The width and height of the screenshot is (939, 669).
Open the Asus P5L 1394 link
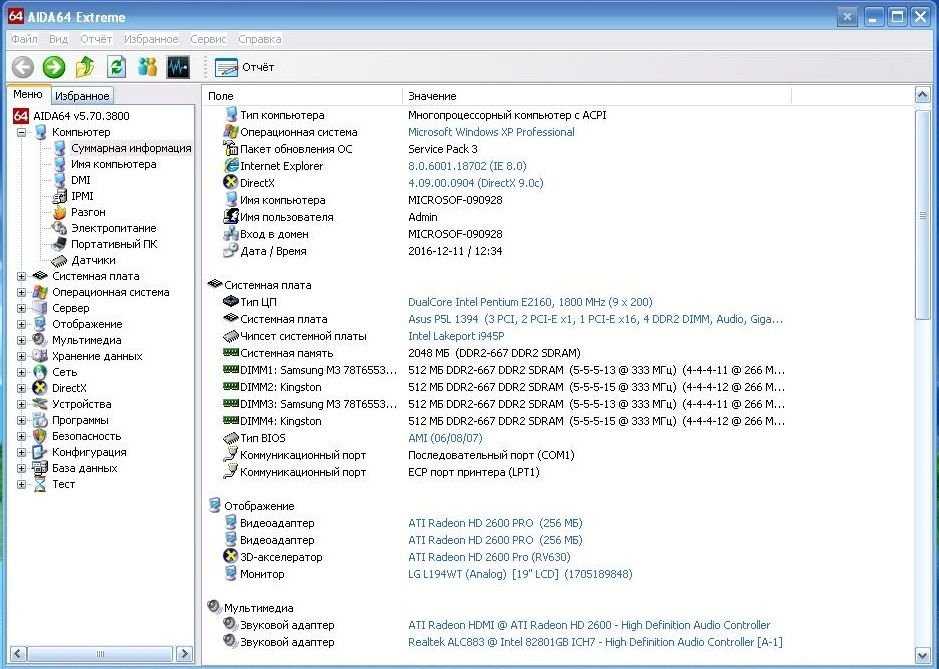(595, 319)
